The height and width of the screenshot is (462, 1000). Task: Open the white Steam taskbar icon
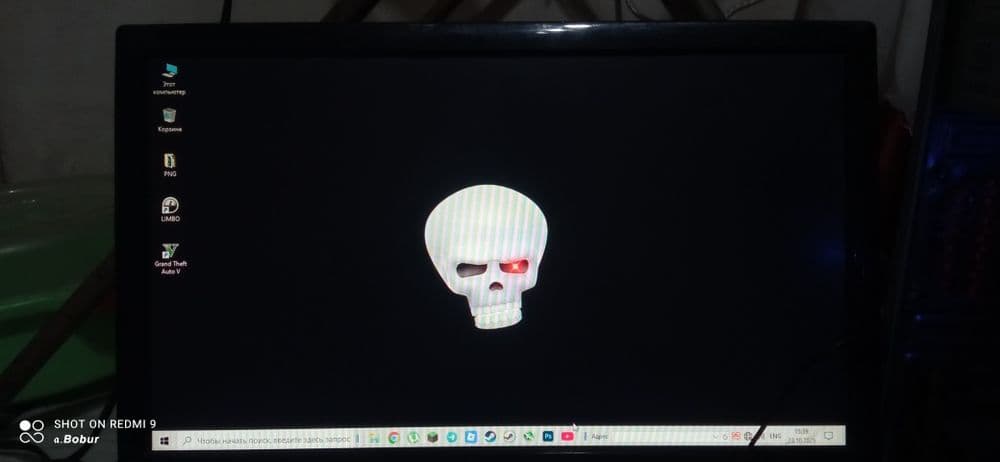tap(509, 436)
